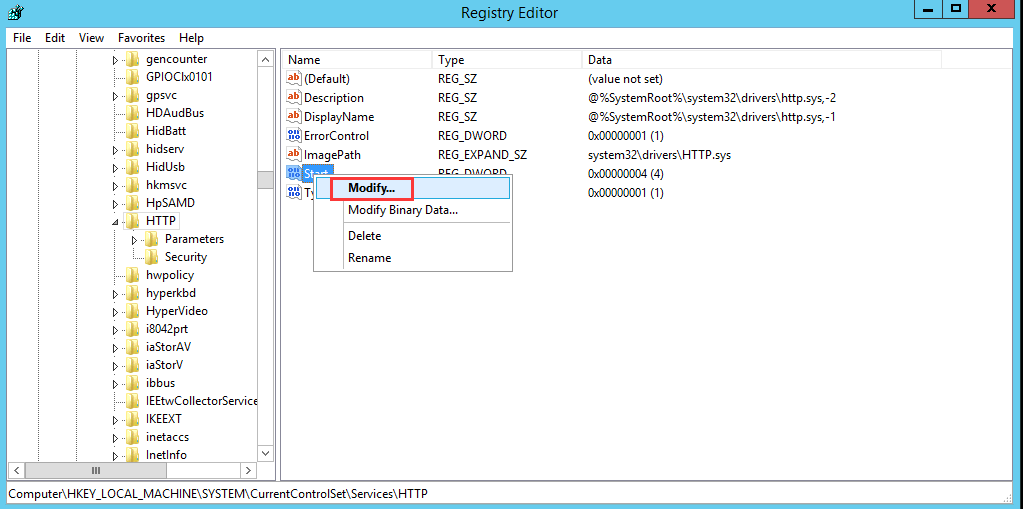This screenshot has width=1023, height=509.
Task: Choose Modify Binary Data... from context menu
Action: tap(412, 210)
